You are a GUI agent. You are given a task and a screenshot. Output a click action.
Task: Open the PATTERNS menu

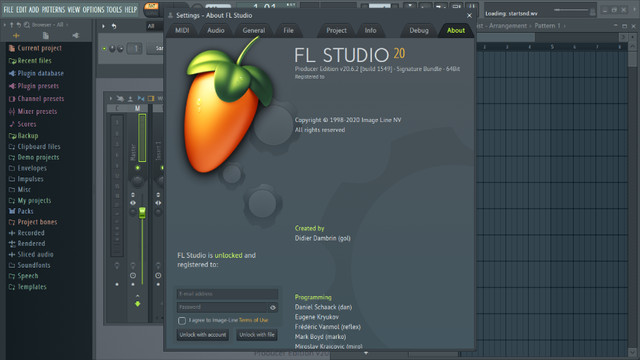[x=53, y=9]
